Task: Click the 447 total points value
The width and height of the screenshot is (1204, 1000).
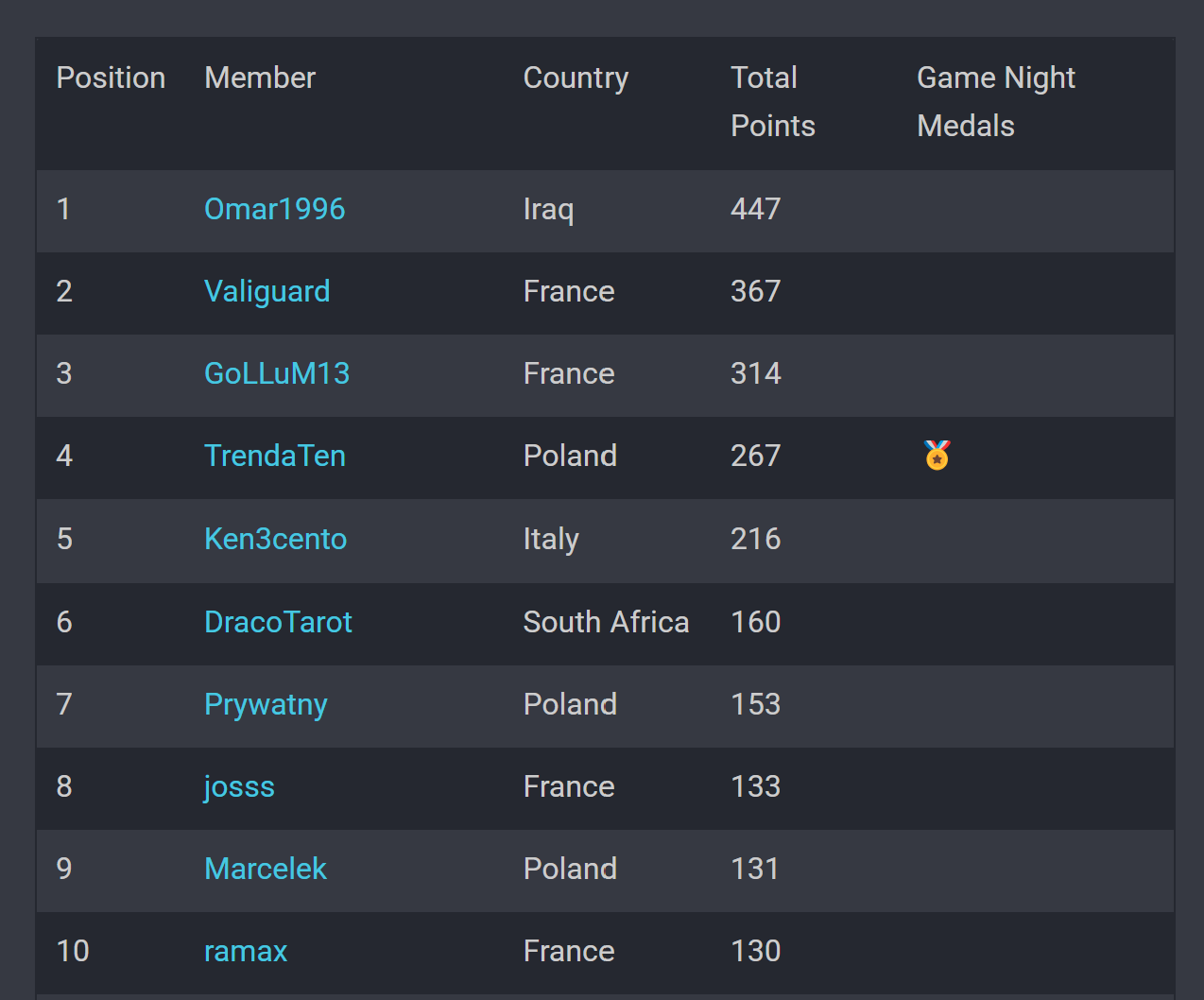Action: (x=755, y=209)
